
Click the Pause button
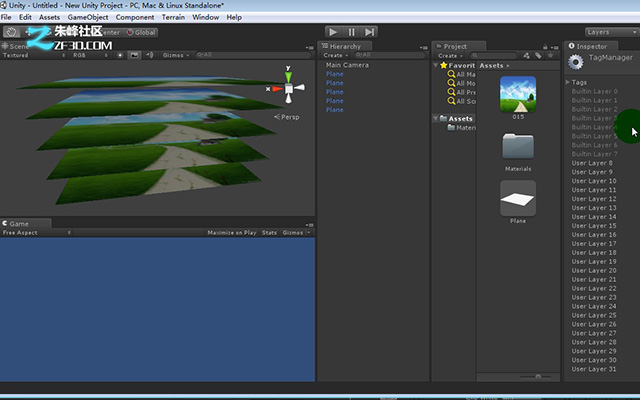point(351,32)
